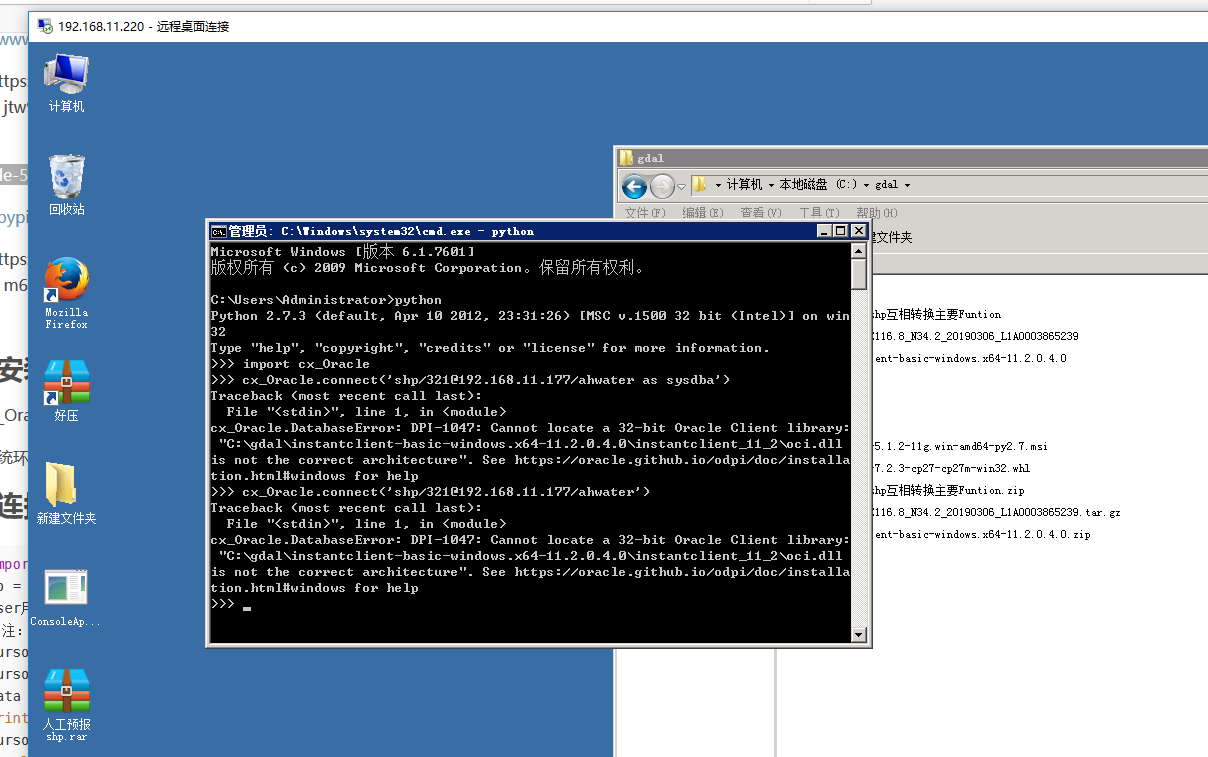Expand dropdown arrow after 本地磁盘 (C:)
The height and width of the screenshot is (757, 1208).
click(866, 185)
